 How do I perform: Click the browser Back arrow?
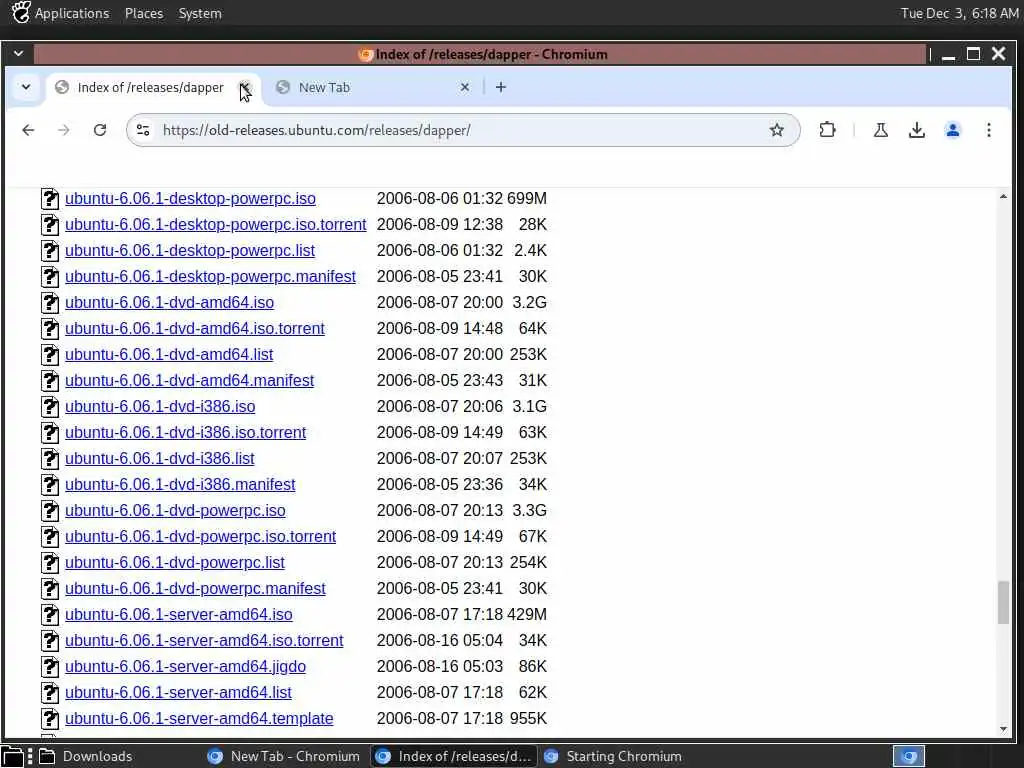click(28, 130)
